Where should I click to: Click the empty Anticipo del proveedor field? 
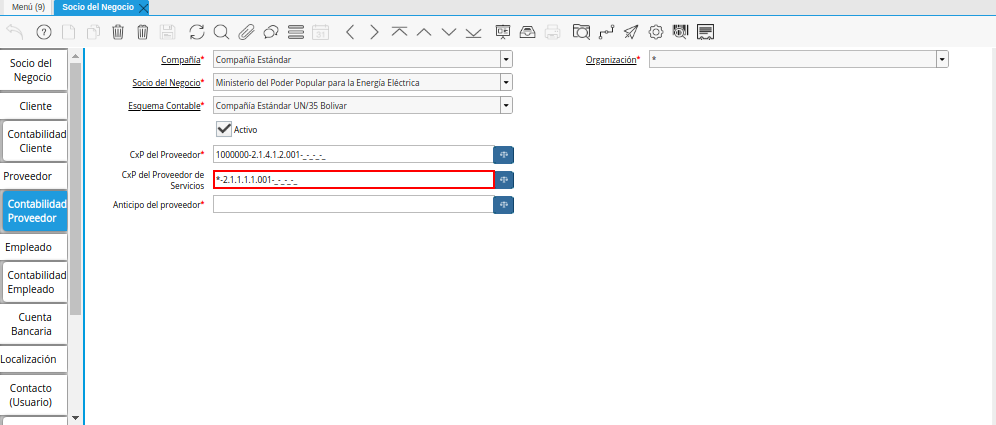pos(353,205)
